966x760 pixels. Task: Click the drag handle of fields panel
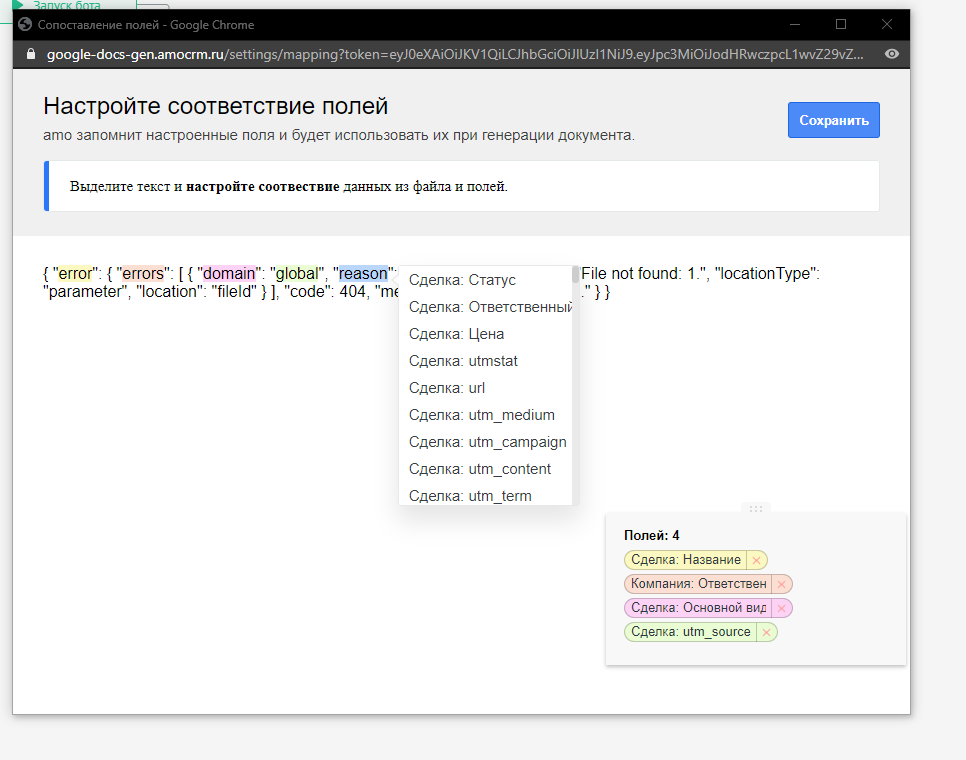pyautogui.click(x=756, y=509)
